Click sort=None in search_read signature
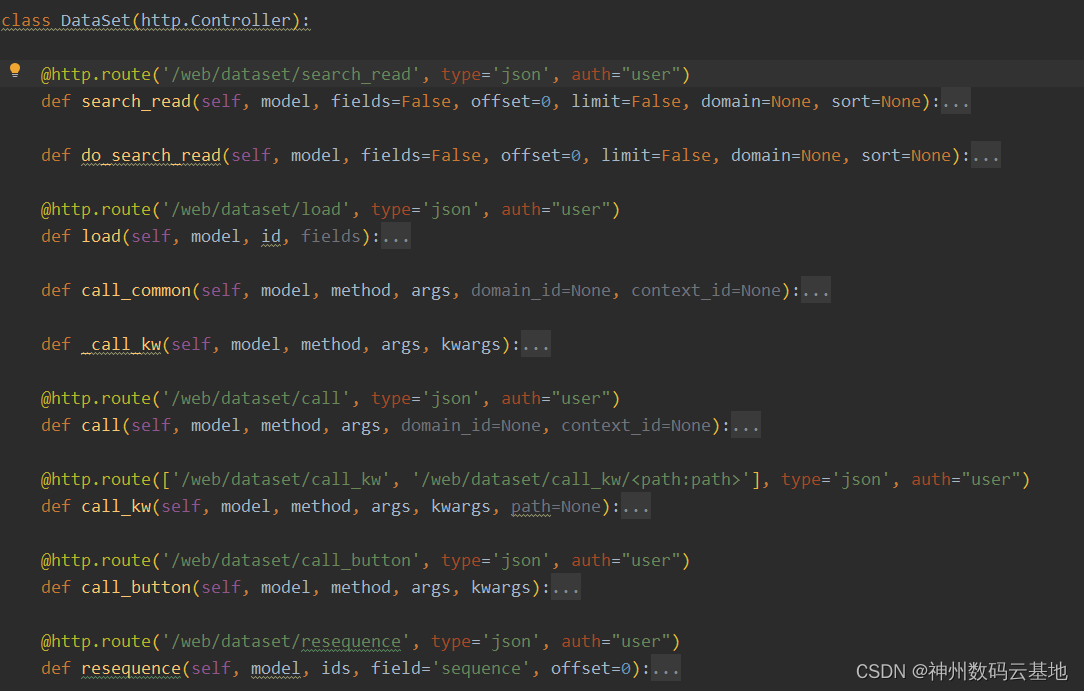The height and width of the screenshot is (691, 1084). click(876, 102)
